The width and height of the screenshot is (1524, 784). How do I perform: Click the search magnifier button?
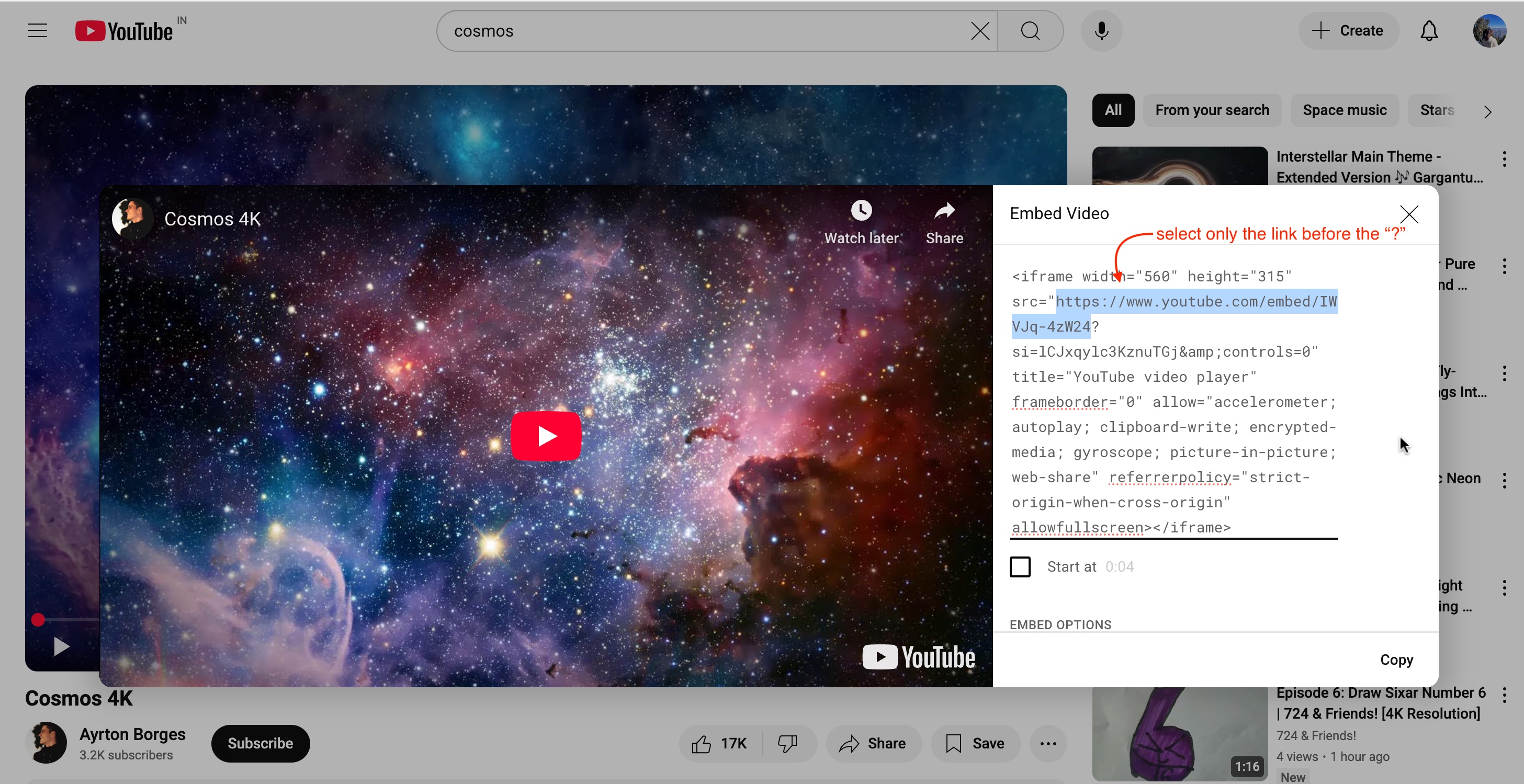tap(1030, 31)
